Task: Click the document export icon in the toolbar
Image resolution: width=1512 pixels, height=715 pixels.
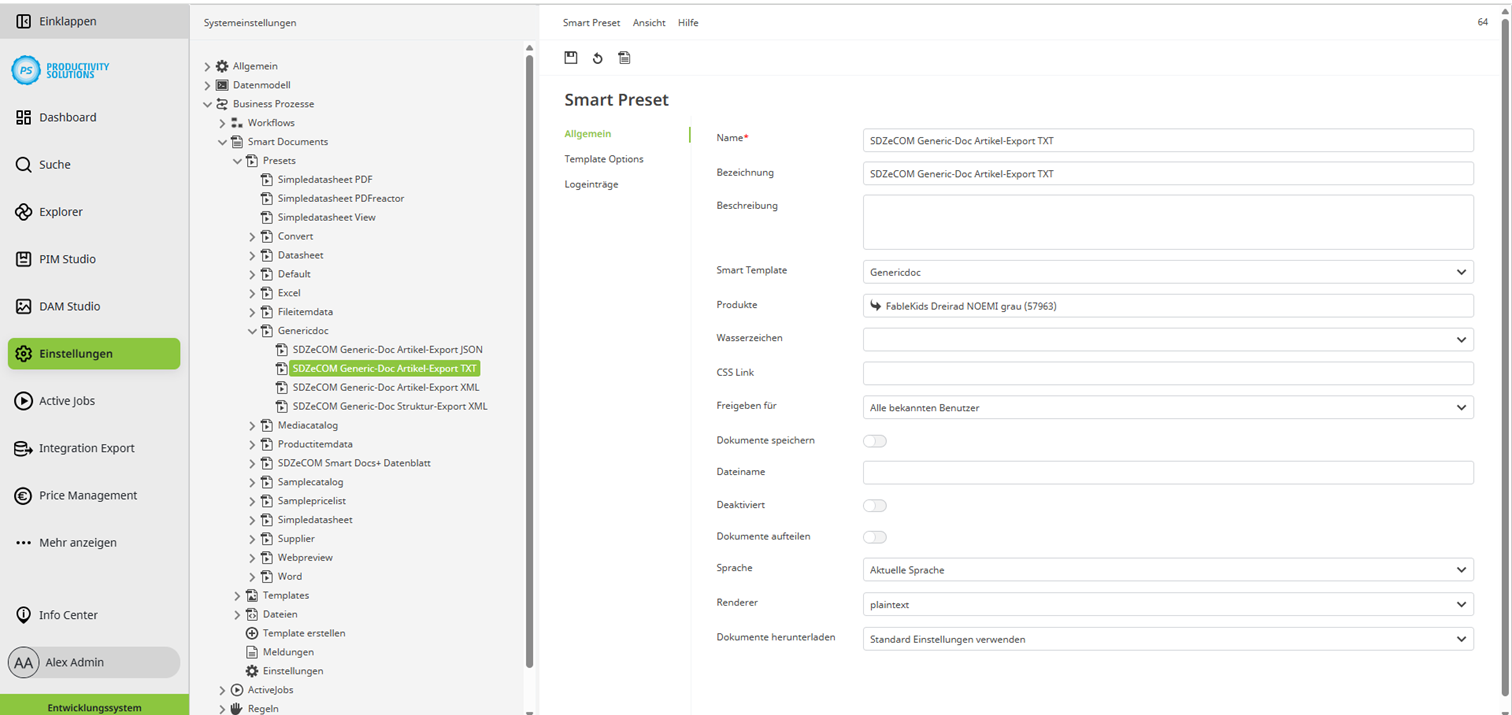Action: click(x=624, y=57)
